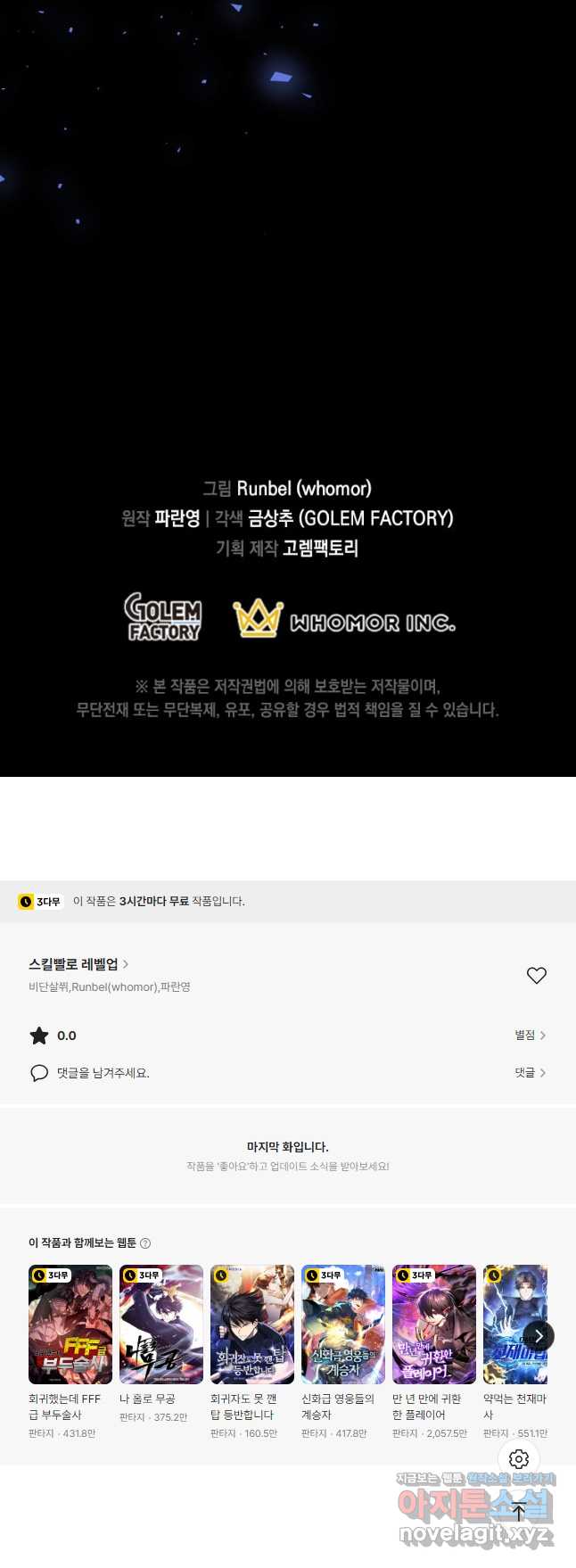Show next recommended webtoons with the arrow button
576x1568 pixels.
tap(539, 1336)
